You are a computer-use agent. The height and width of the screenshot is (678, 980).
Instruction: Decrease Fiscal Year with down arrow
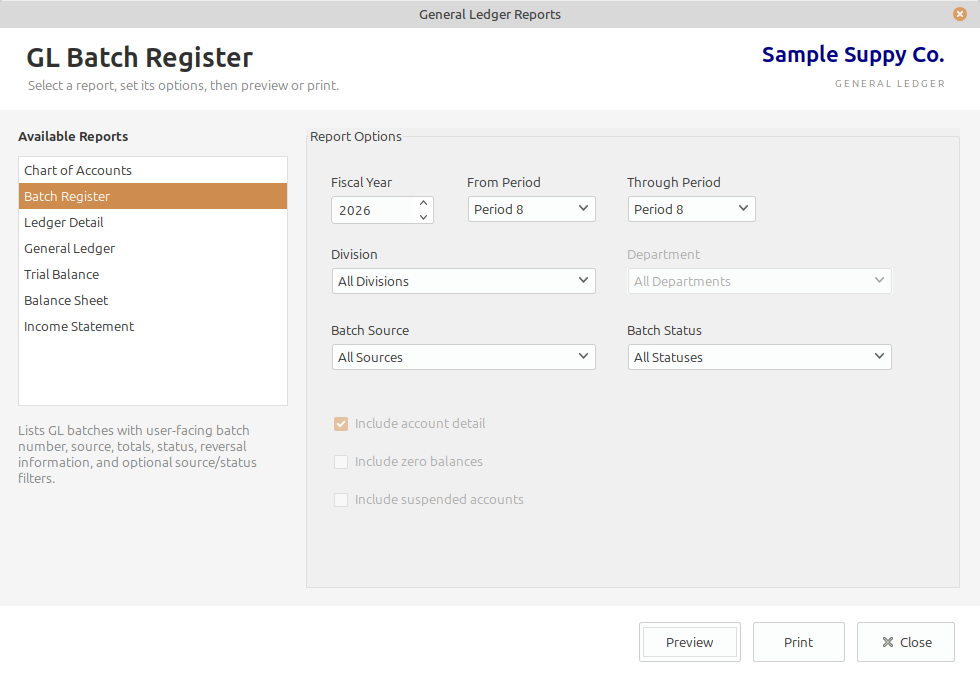pos(423,217)
